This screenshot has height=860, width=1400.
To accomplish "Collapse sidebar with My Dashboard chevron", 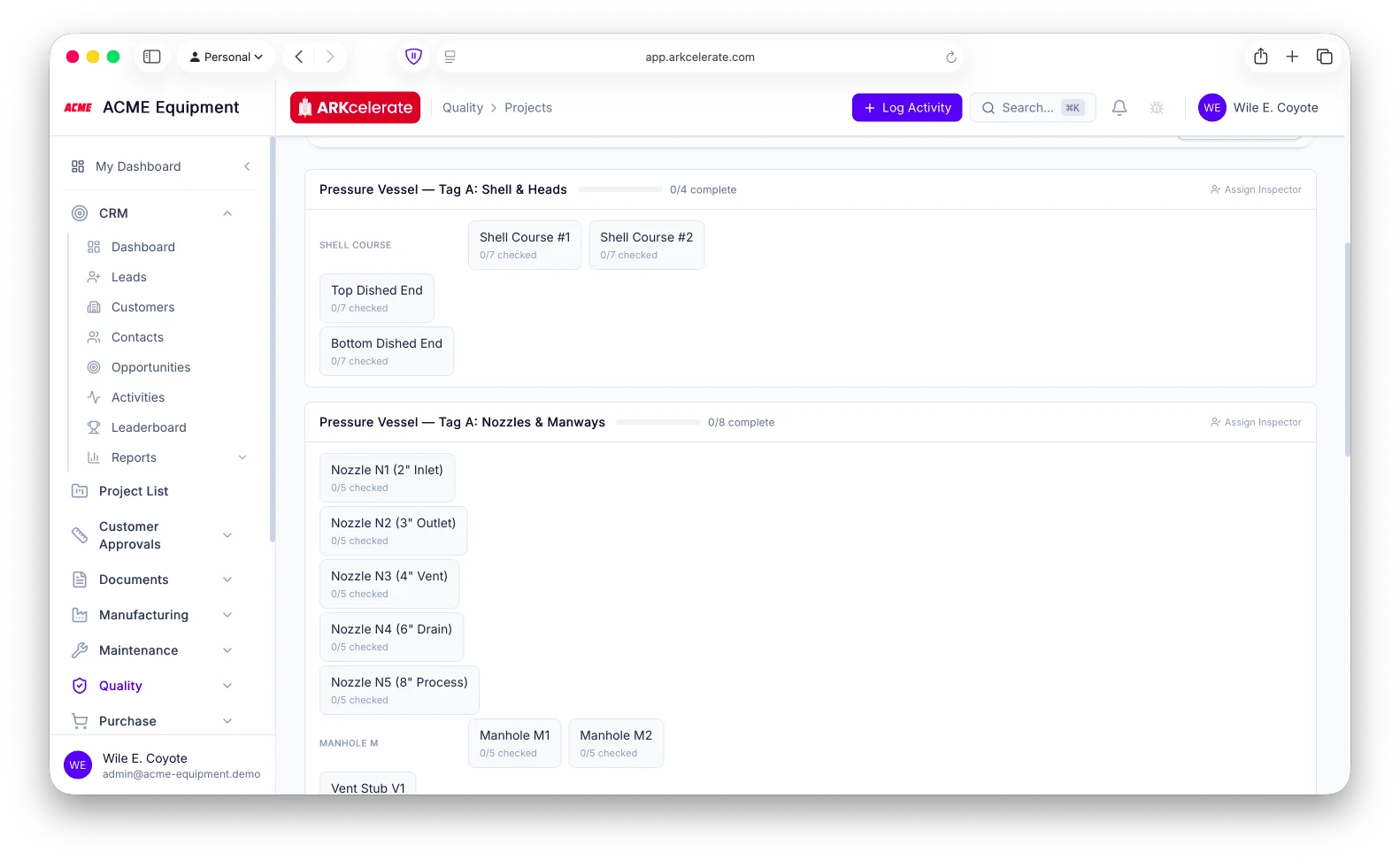I will tap(247, 166).
